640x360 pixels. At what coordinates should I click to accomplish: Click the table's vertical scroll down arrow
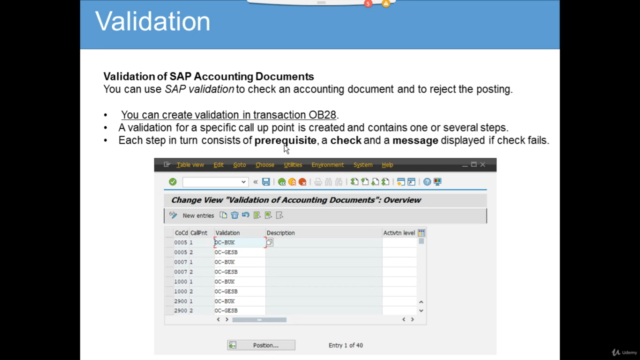coord(421,311)
